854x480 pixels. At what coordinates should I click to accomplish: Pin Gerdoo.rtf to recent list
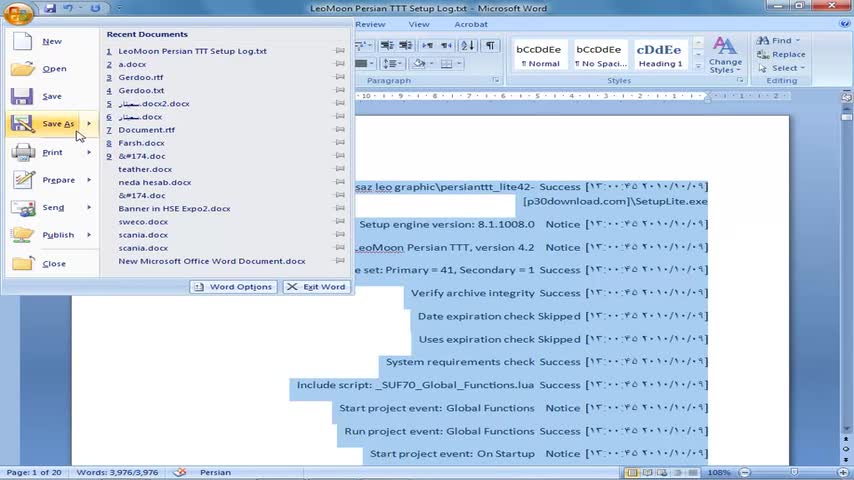click(x=340, y=77)
